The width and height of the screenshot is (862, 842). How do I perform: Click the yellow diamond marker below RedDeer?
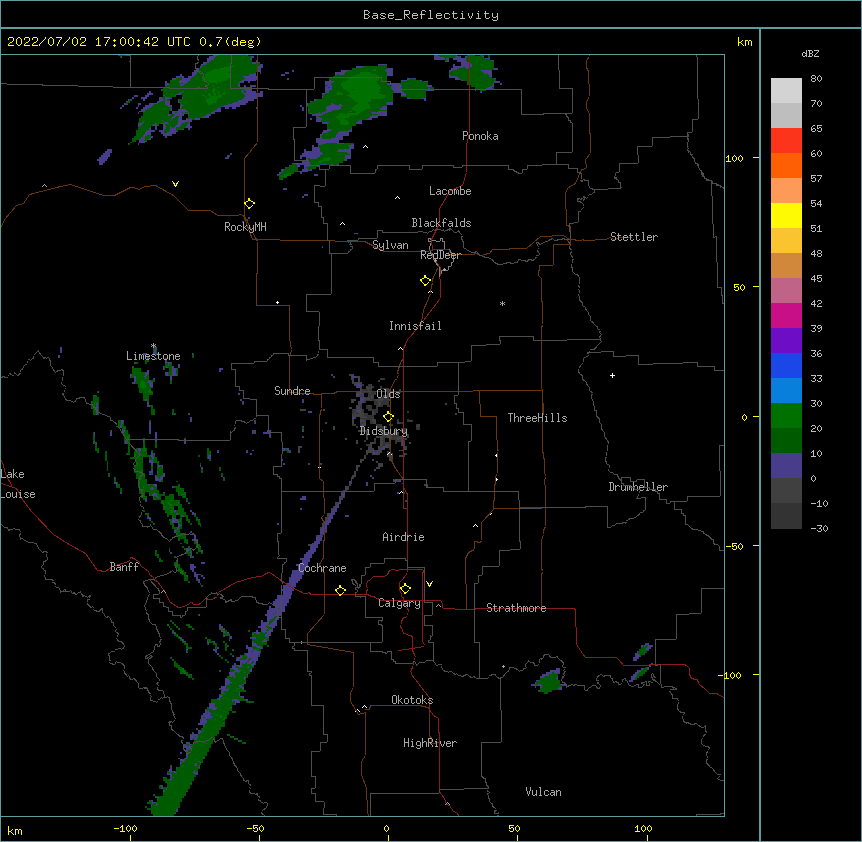[x=426, y=281]
